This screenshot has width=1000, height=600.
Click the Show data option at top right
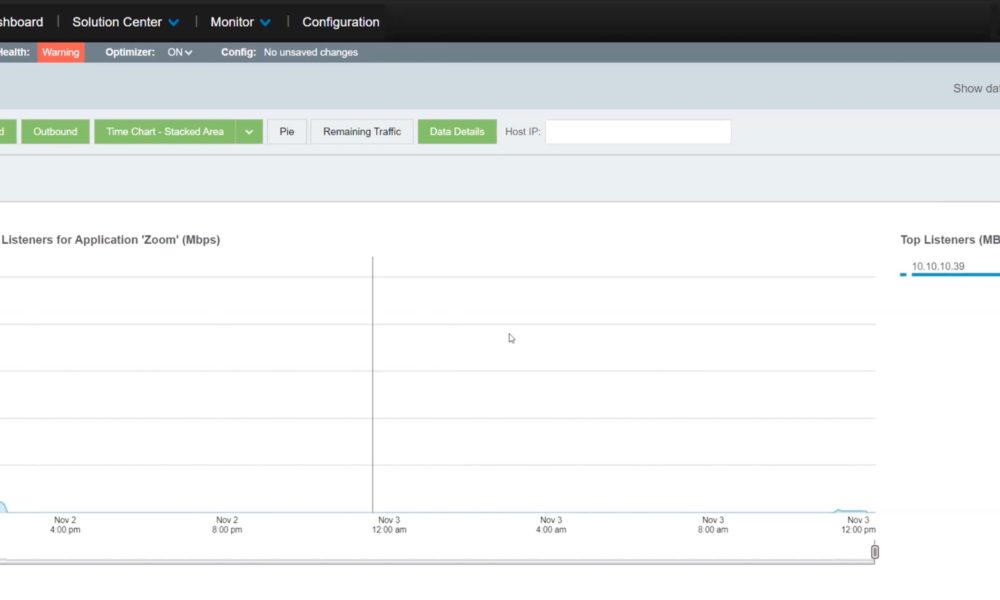[975, 88]
